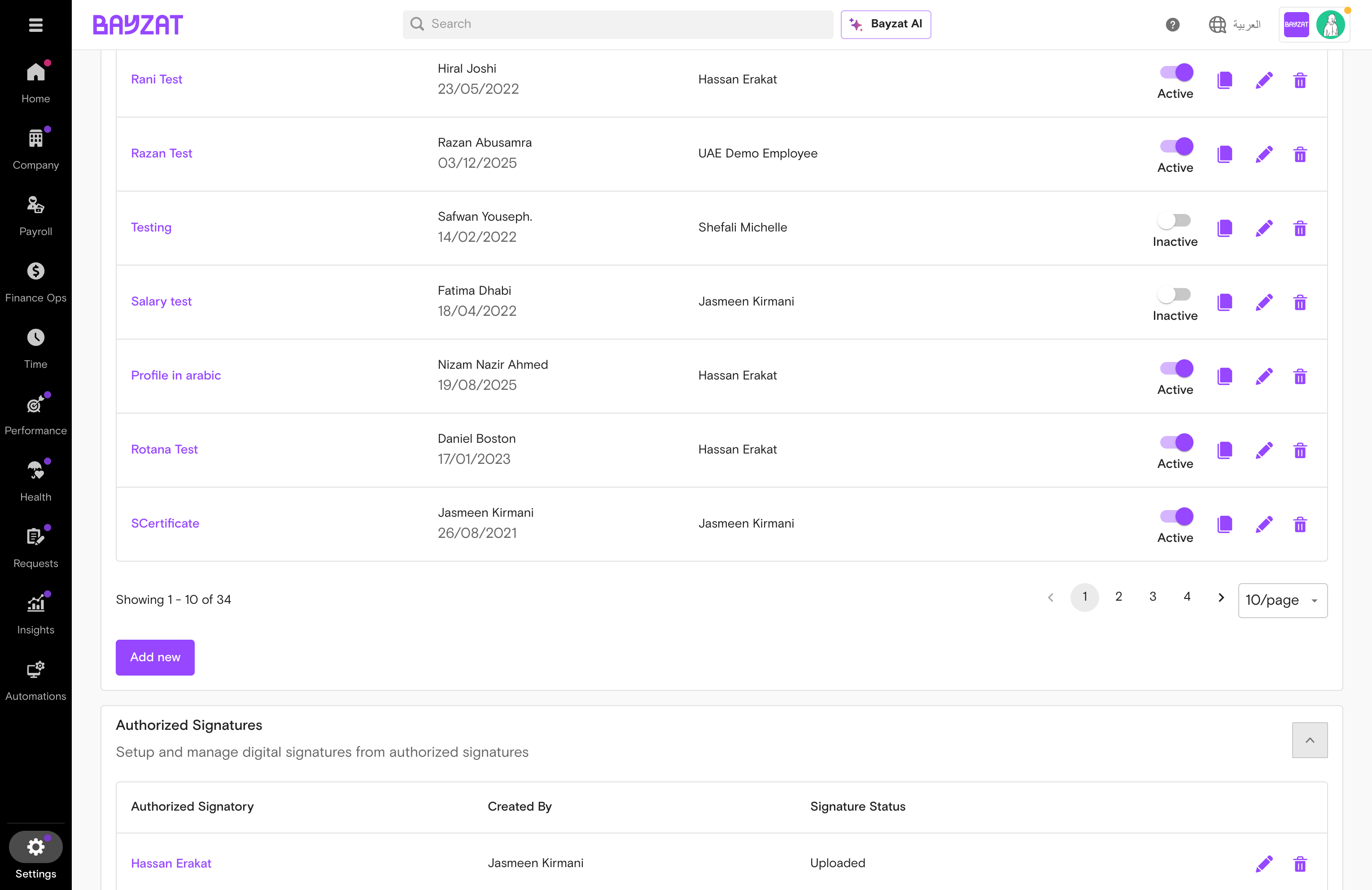This screenshot has width=1372, height=890.
Task: Click the Search input field
Action: pyautogui.click(x=618, y=24)
